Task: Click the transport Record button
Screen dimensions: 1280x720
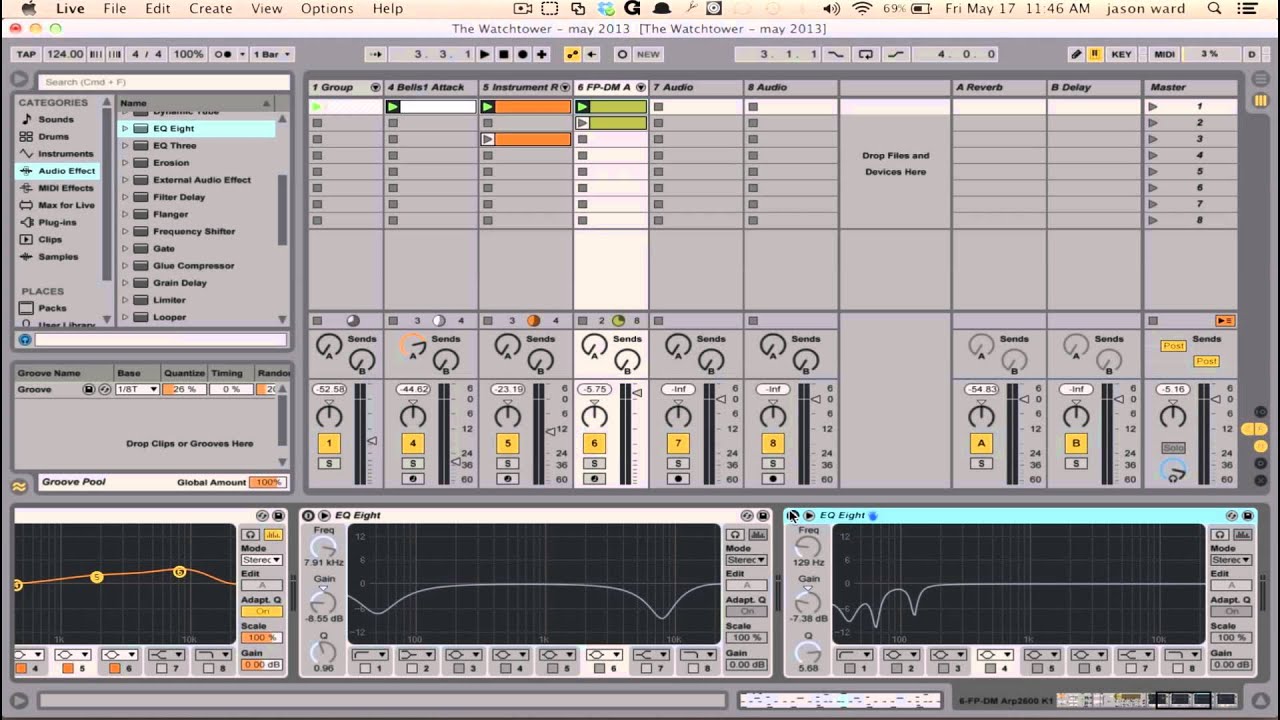Action: point(523,54)
